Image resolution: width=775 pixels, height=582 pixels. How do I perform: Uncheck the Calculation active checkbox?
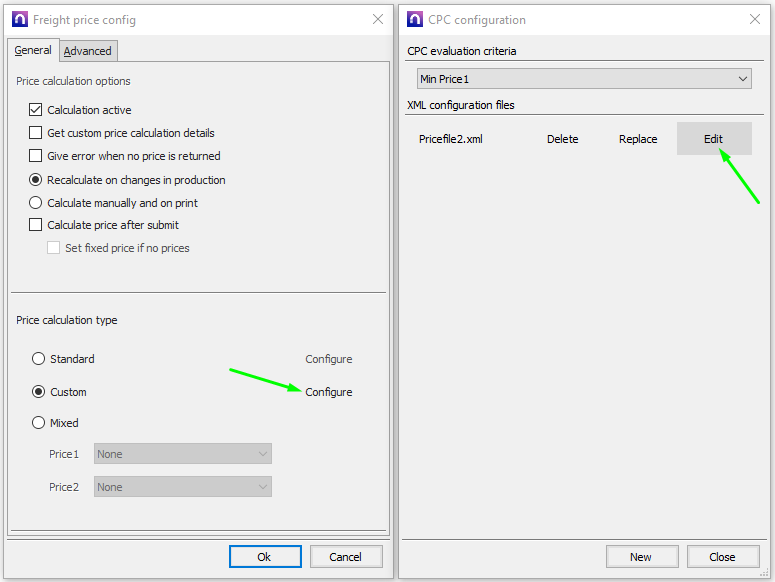click(x=37, y=110)
